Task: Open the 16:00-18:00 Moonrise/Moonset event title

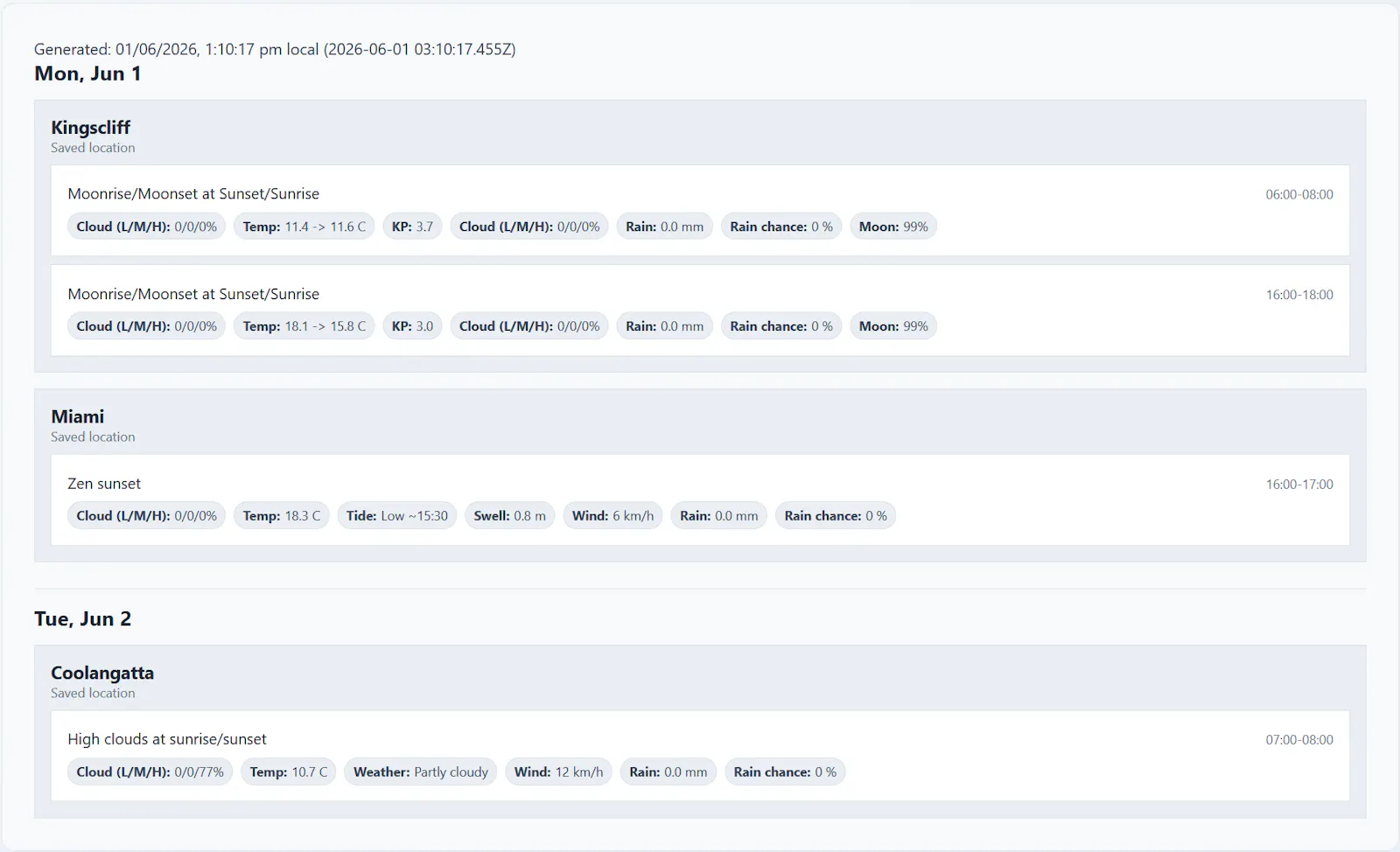Action: click(x=193, y=294)
